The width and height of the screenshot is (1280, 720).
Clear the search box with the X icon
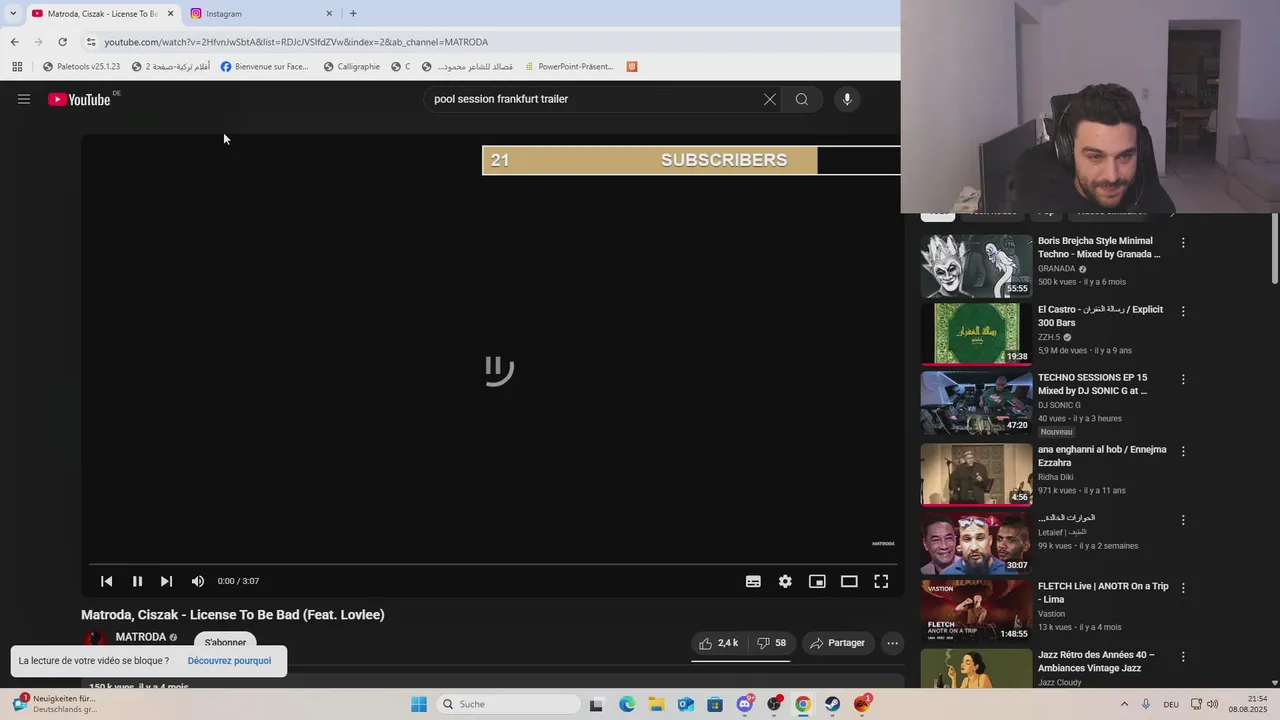click(770, 99)
